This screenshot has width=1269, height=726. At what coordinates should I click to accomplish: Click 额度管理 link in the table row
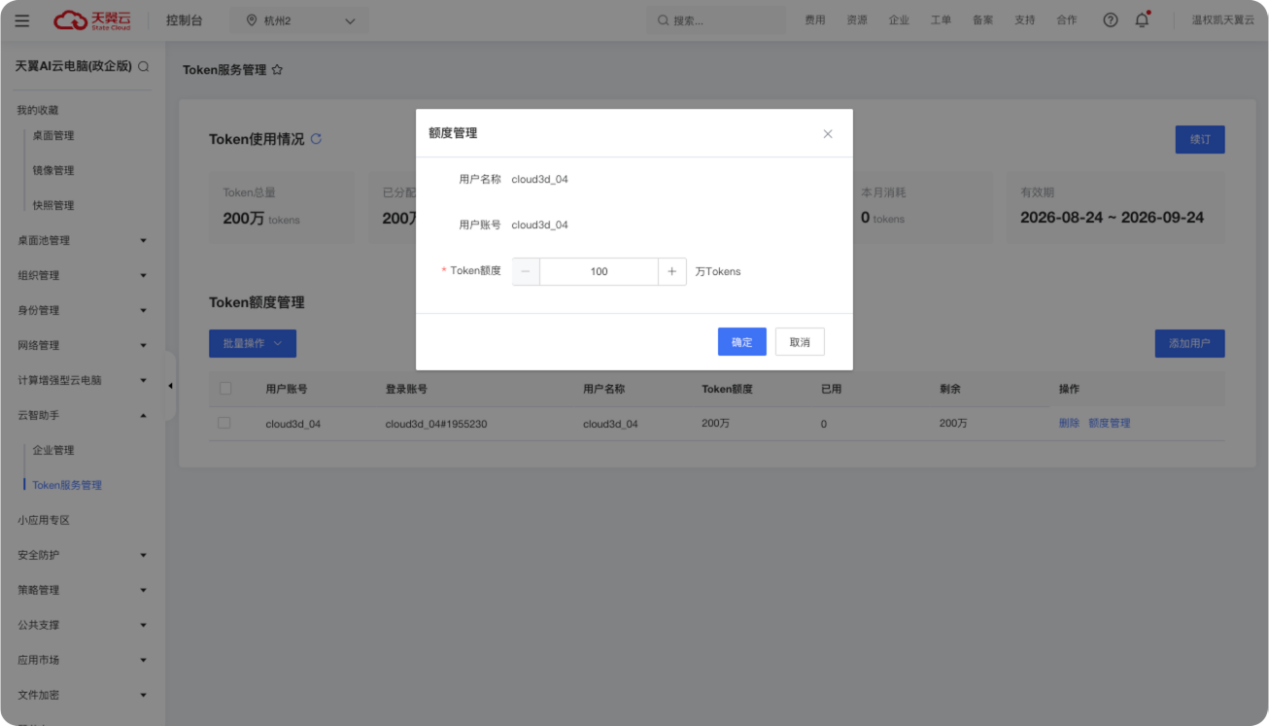coord(1109,424)
